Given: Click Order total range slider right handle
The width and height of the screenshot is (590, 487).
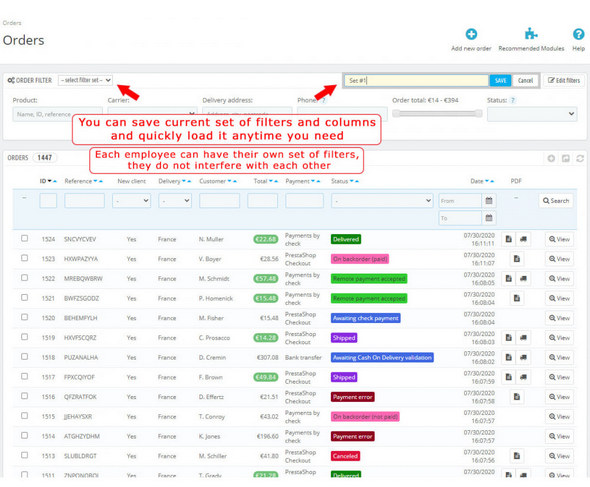Looking at the screenshot, I should coord(478,113).
